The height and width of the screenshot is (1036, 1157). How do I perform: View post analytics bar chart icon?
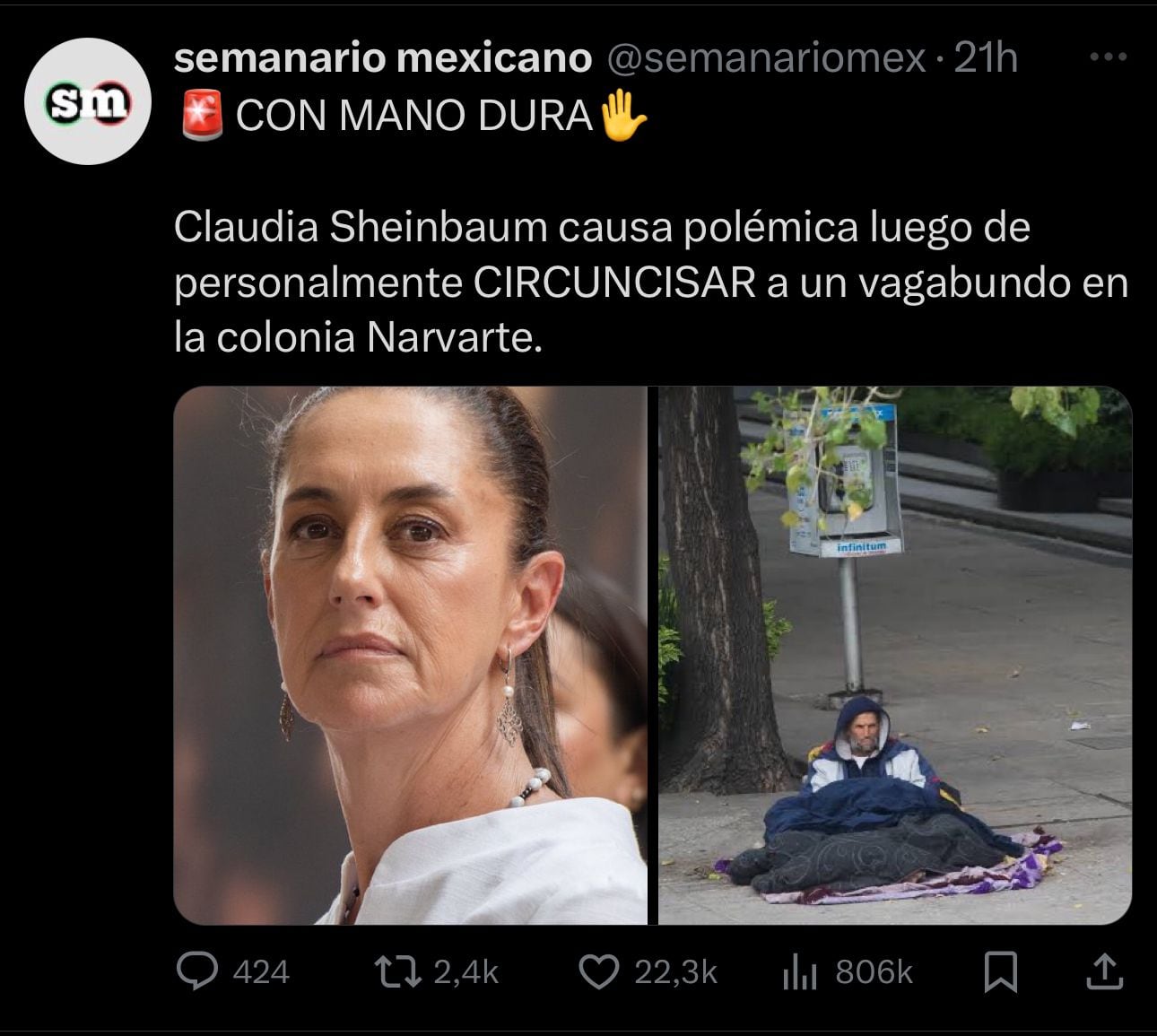799,972
